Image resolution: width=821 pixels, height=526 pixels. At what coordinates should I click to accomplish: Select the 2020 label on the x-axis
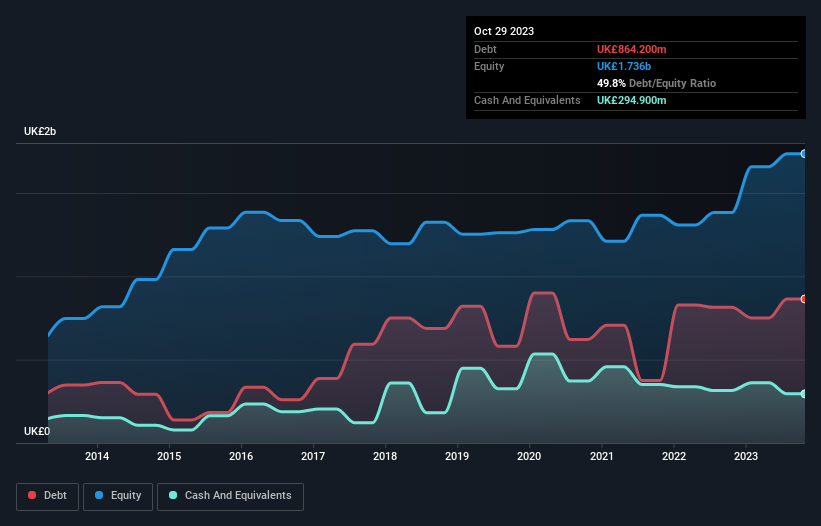pyautogui.click(x=529, y=457)
